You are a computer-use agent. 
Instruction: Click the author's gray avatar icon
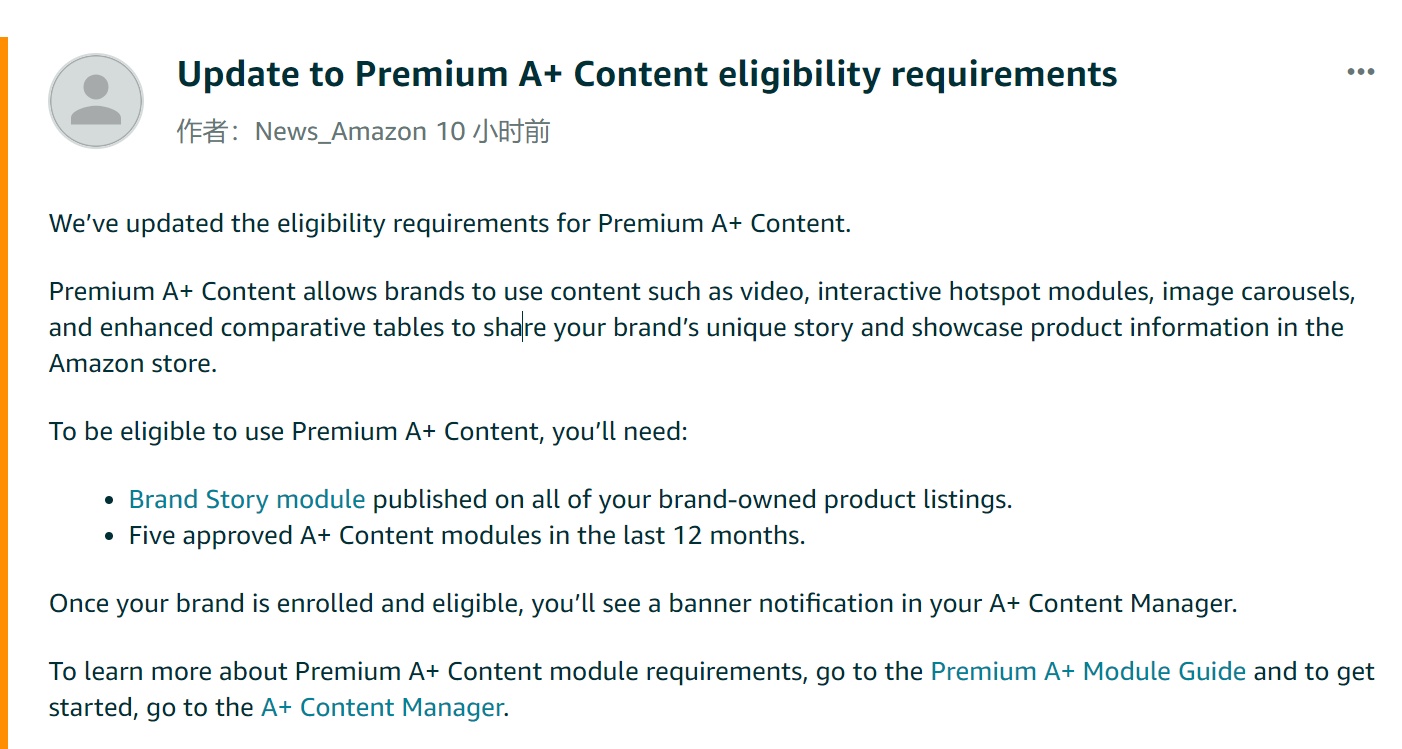tap(96, 102)
